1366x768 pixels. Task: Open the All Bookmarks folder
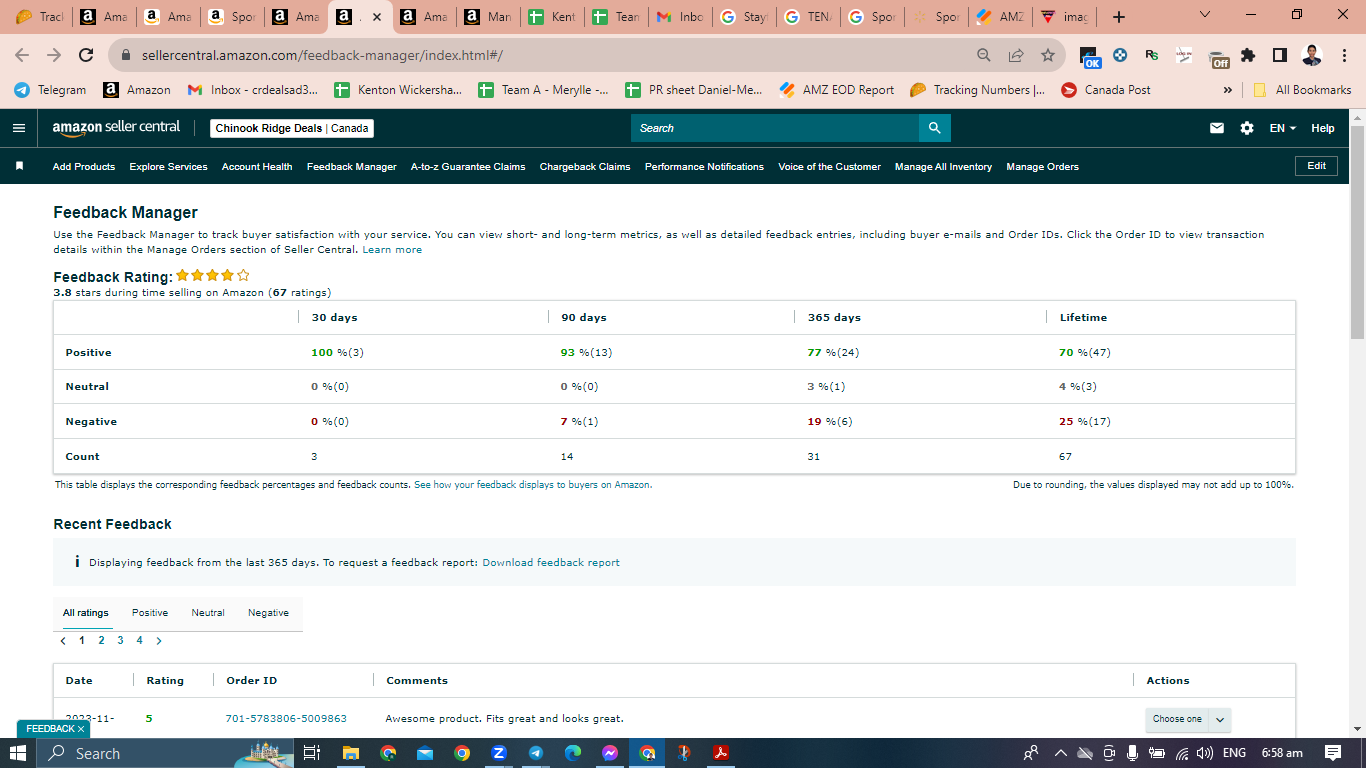1302,90
